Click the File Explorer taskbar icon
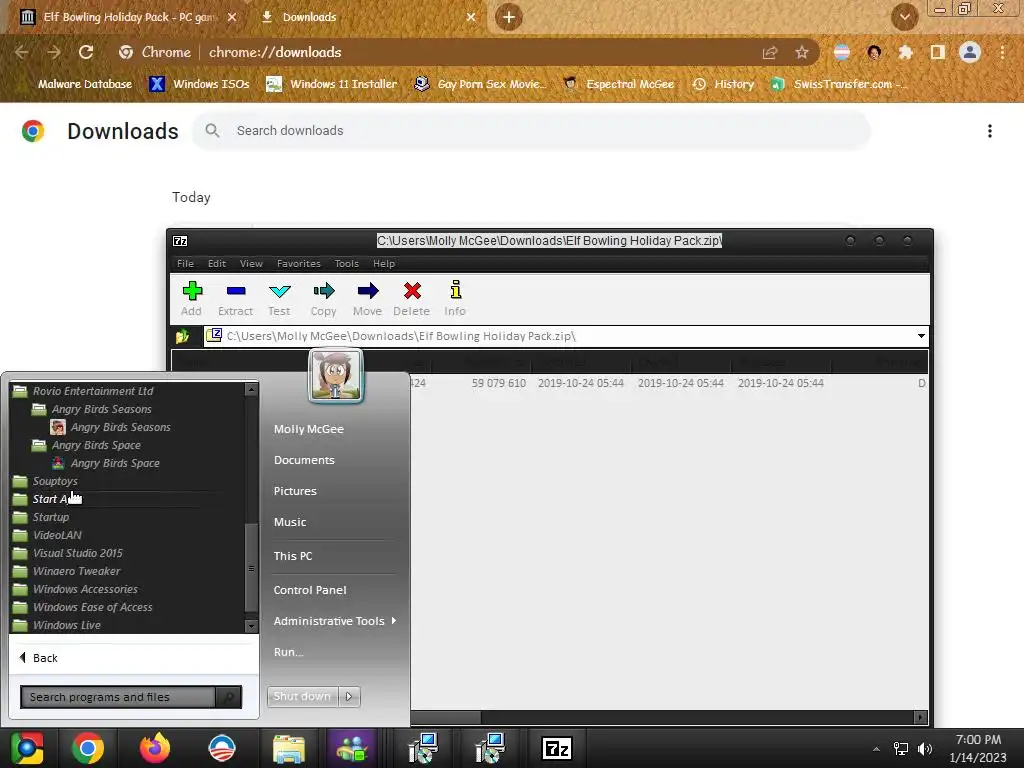The width and height of the screenshot is (1024, 768). 289,748
